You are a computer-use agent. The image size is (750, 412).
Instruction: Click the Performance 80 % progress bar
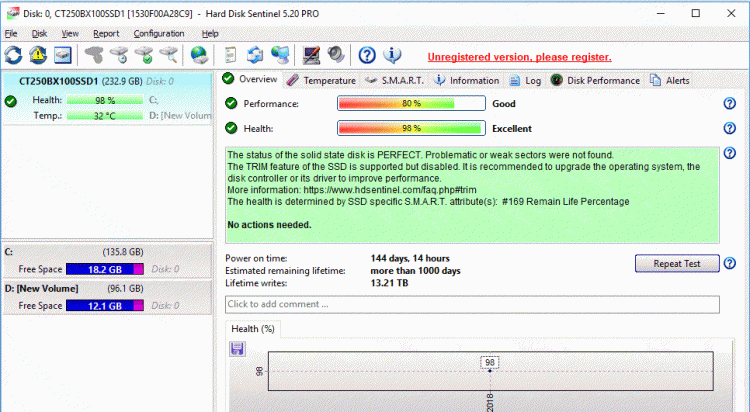pos(411,103)
